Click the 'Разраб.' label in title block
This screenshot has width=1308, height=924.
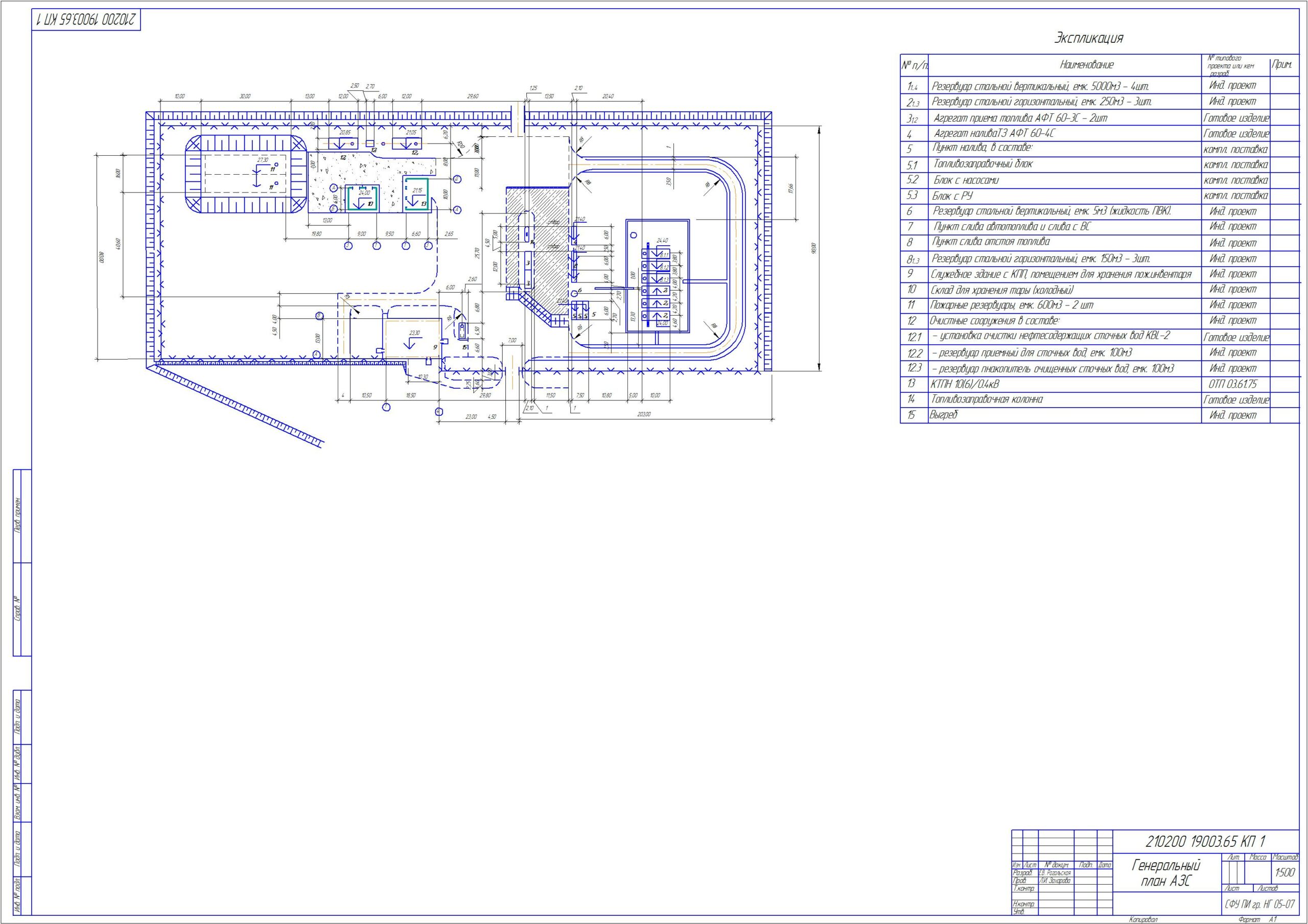tap(1022, 873)
